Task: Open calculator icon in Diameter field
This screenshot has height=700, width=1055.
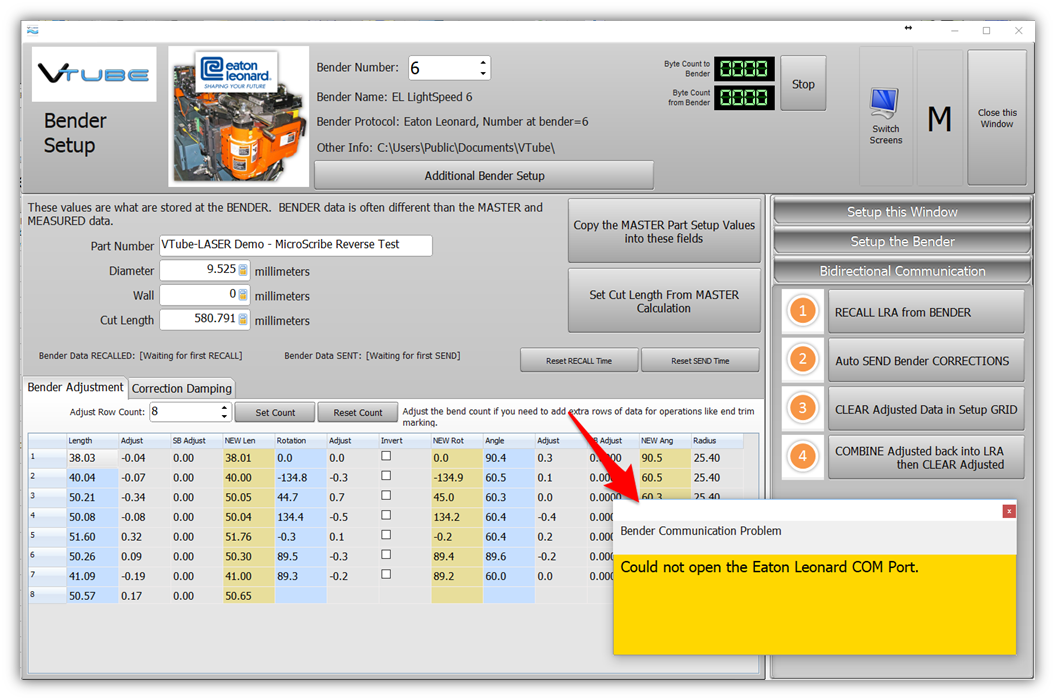Action: [242, 270]
